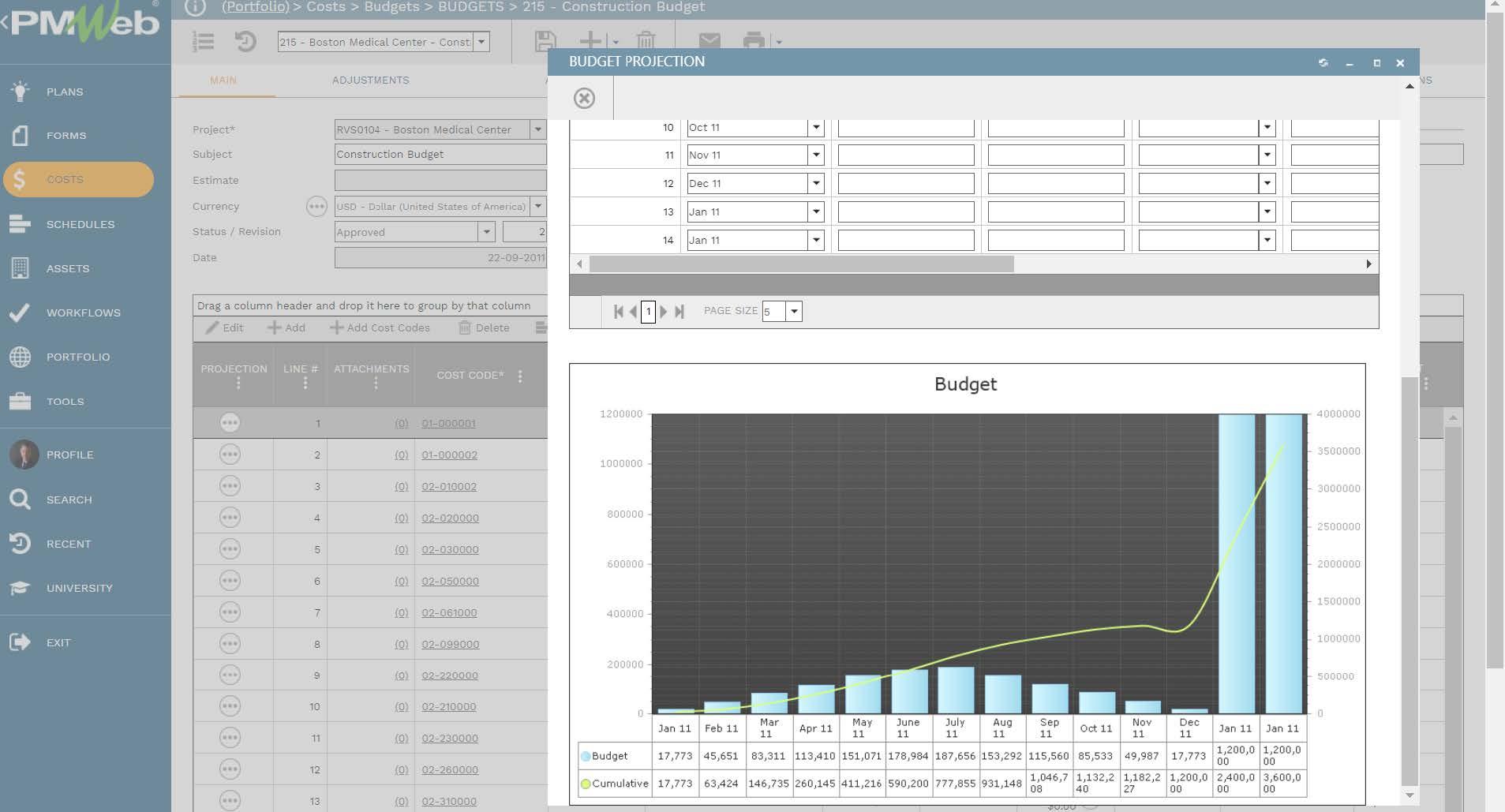Go to the last page of grid
Screen dimensions: 1505x812
coord(679,312)
